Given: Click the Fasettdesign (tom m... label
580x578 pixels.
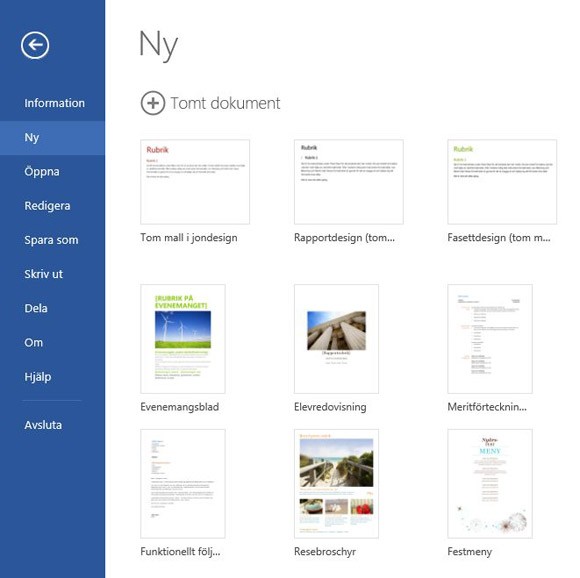Looking at the screenshot, I should pos(499,237).
